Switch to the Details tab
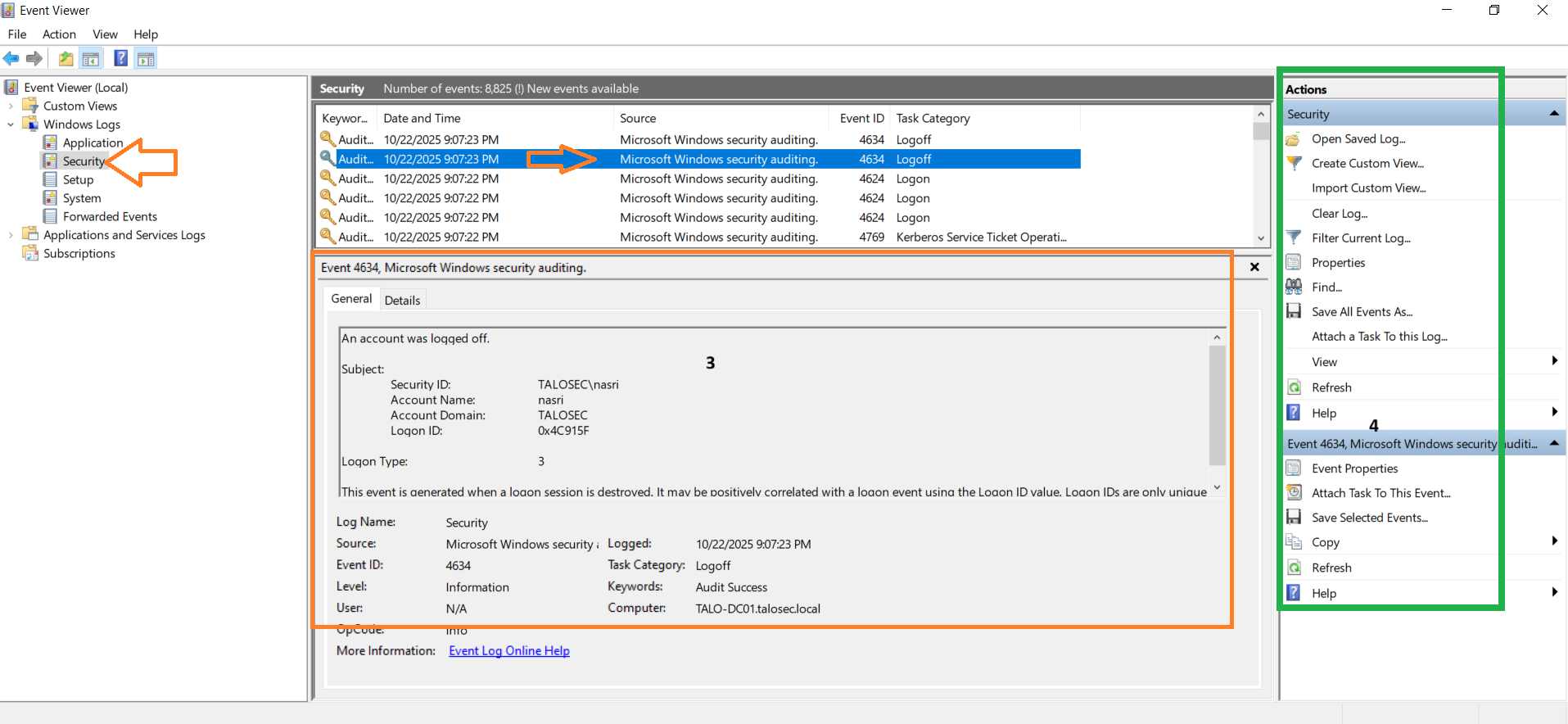 coord(402,300)
